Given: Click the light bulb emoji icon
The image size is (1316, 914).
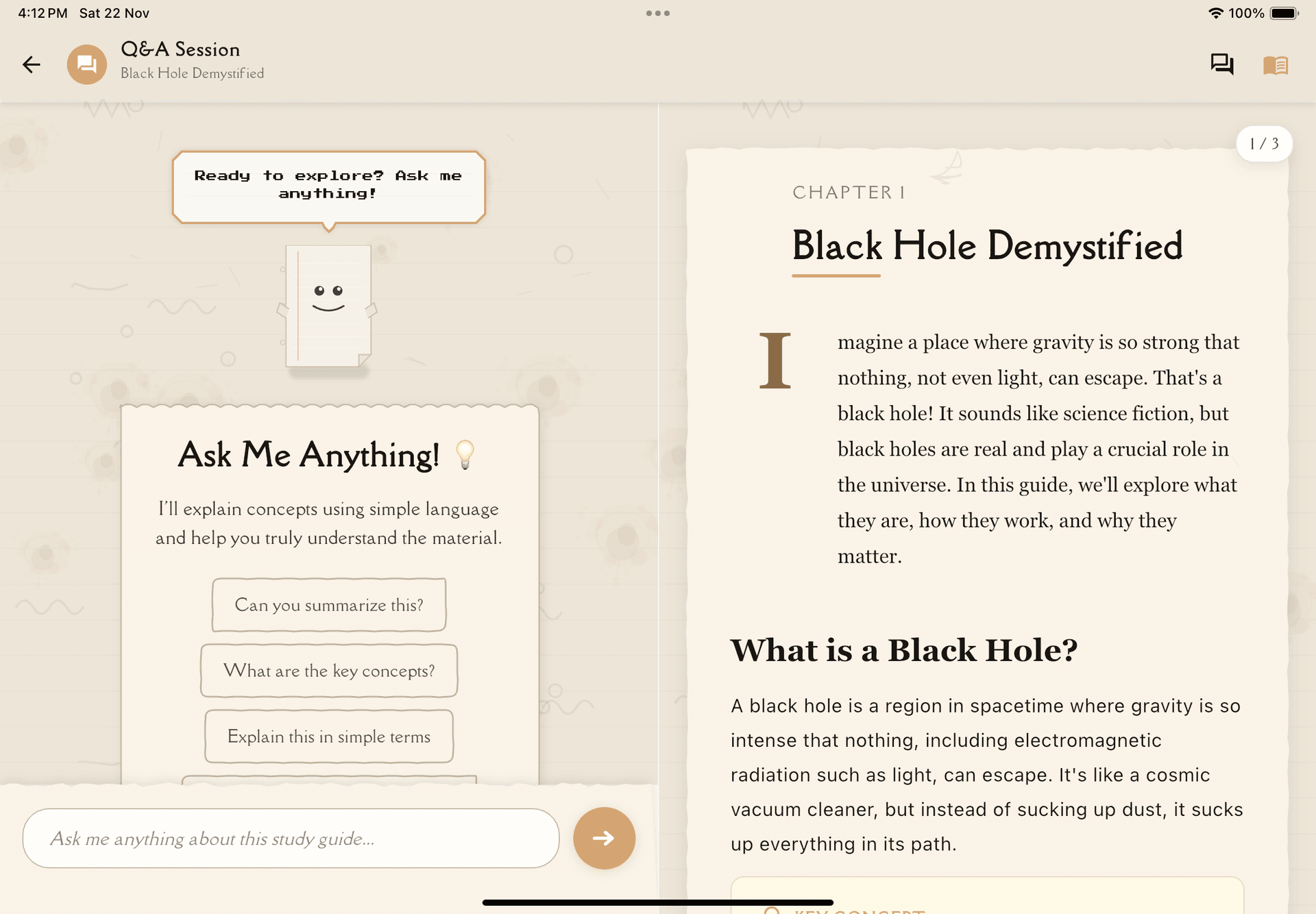Looking at the screenshot, I should click(465, 454).
